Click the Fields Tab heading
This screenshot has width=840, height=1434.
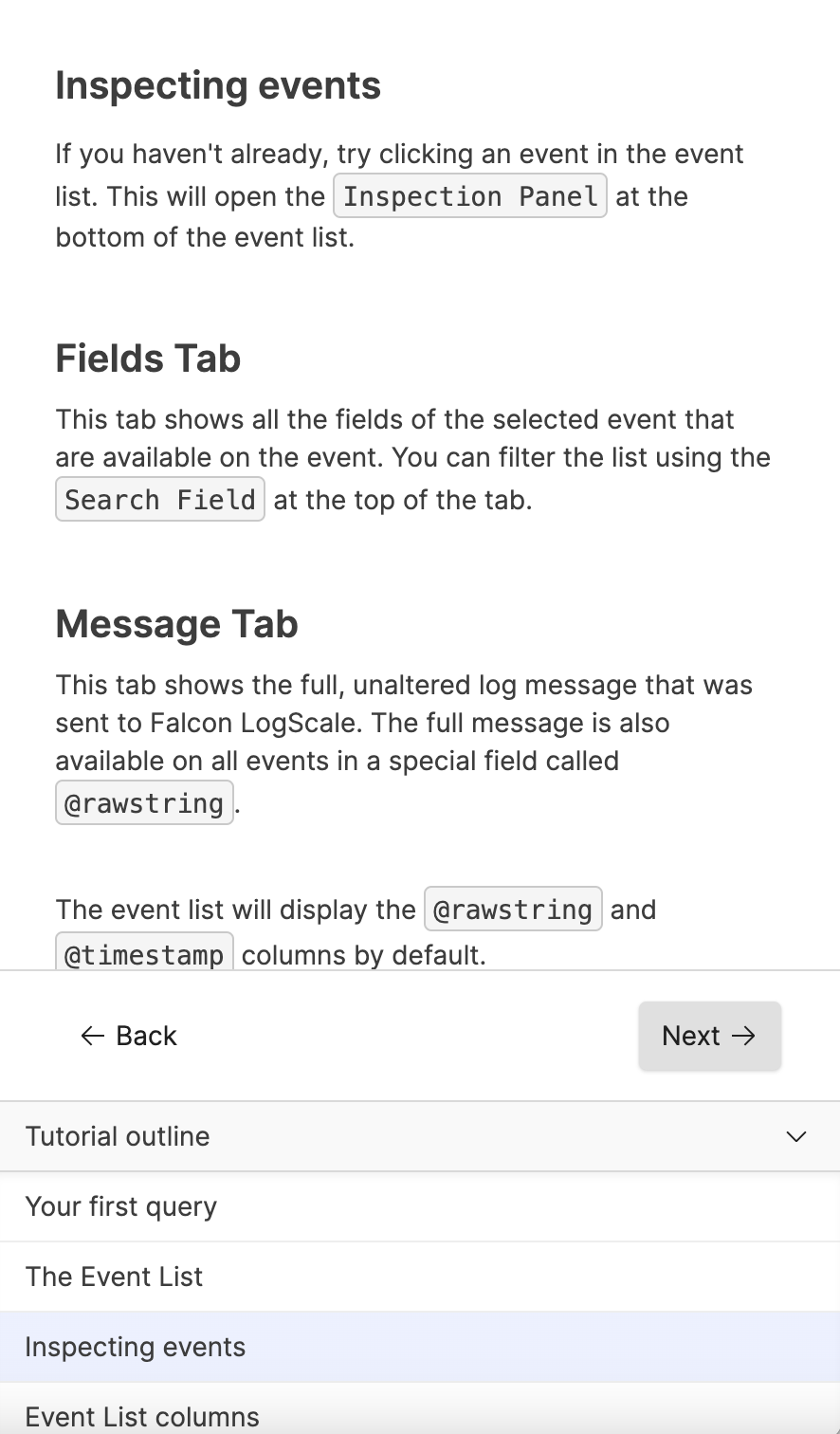pos(148,358)
